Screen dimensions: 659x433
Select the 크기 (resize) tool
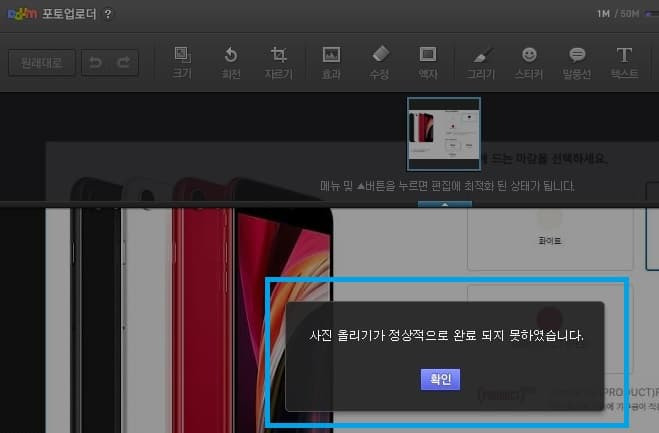[x=182, y=63]
